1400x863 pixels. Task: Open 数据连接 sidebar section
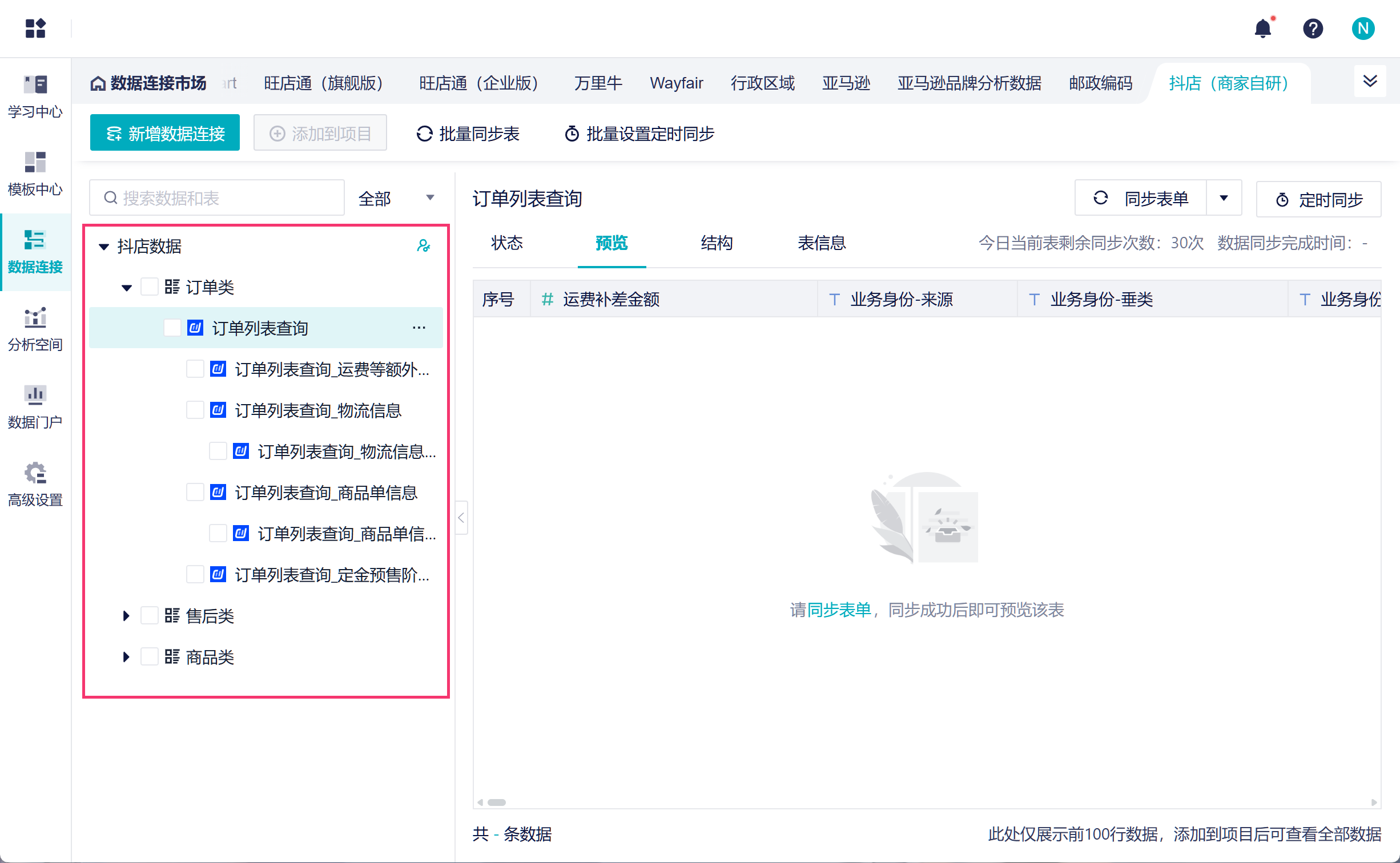[x=35, y=251]
